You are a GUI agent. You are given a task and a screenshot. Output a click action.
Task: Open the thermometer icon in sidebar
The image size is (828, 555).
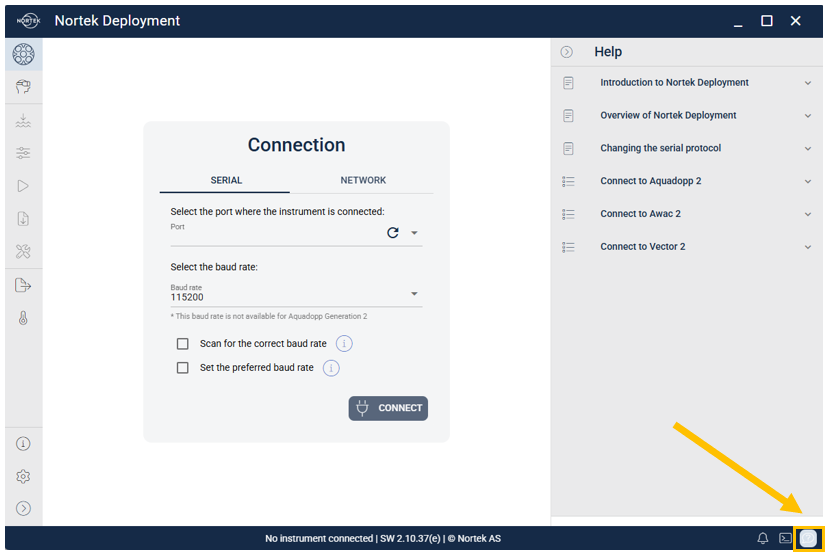pyautogui.click(x=23, y=318)
